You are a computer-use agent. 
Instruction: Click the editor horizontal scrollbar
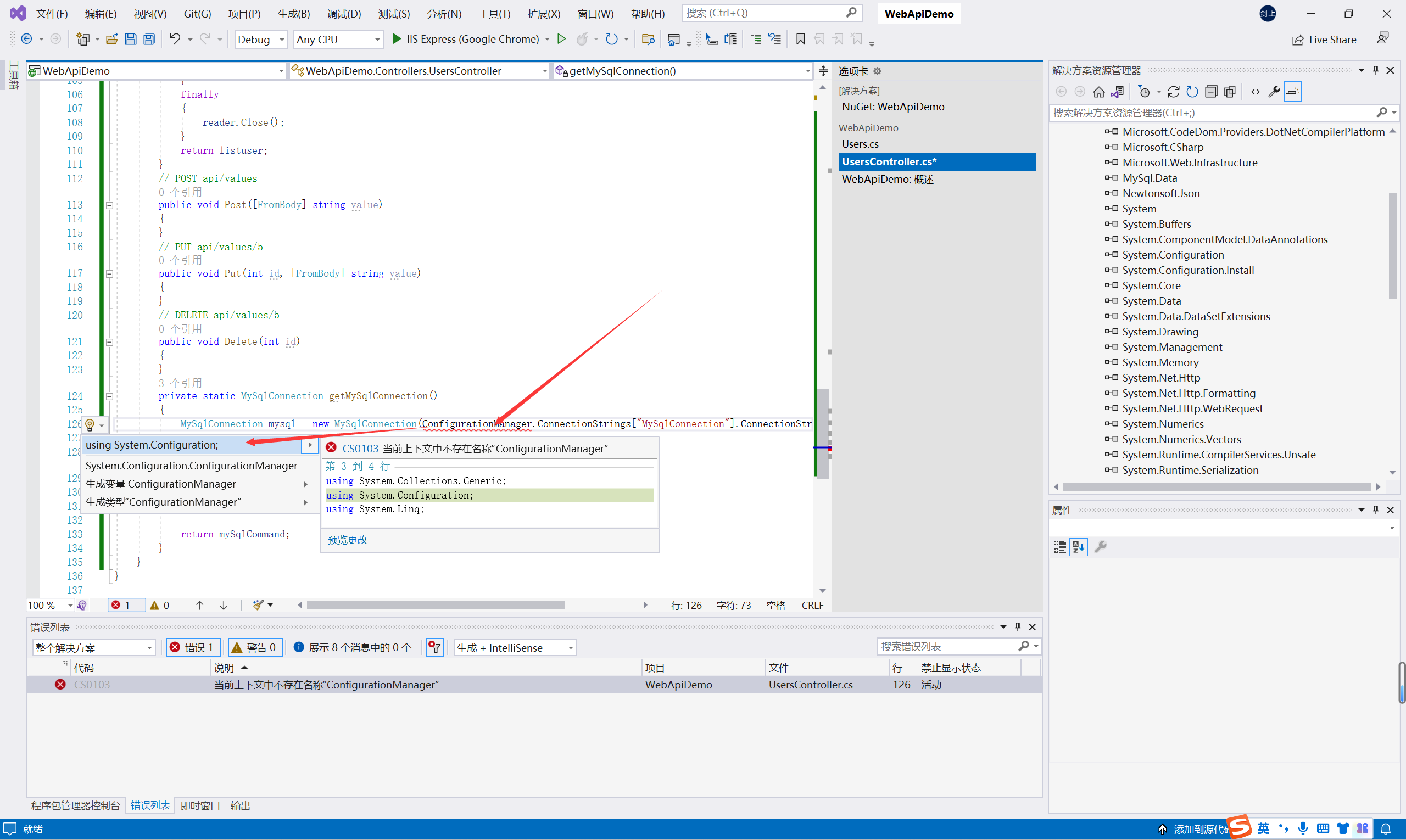tap(435, 605)
